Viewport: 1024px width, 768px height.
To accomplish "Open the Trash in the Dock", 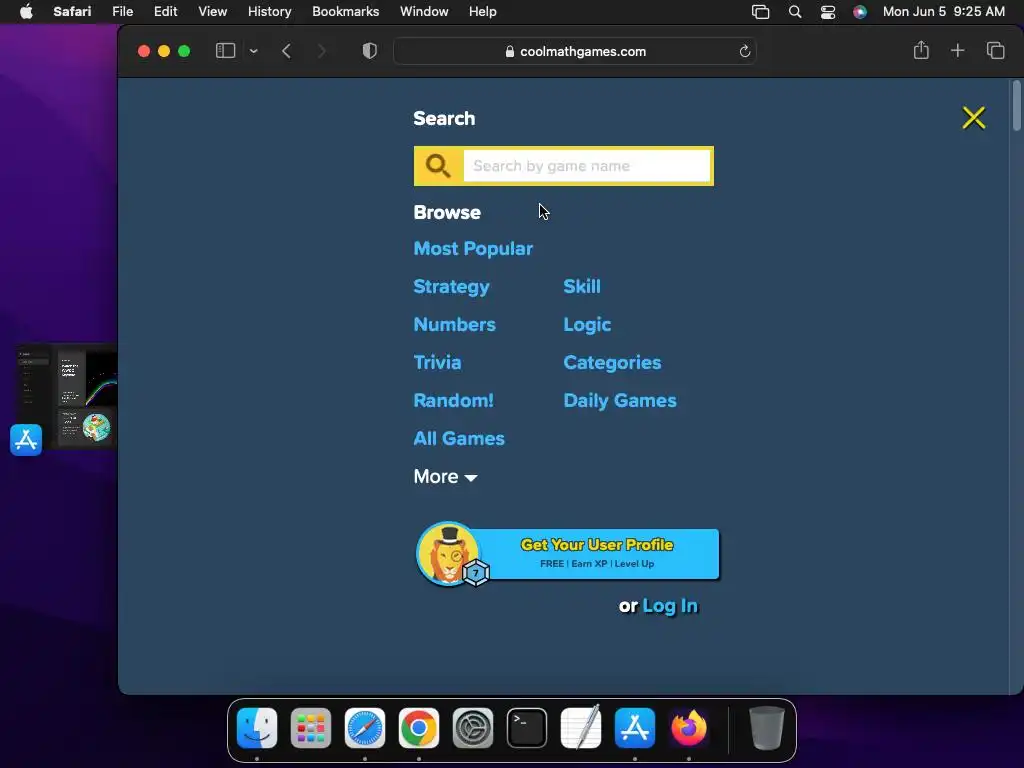I will [767, 728].
